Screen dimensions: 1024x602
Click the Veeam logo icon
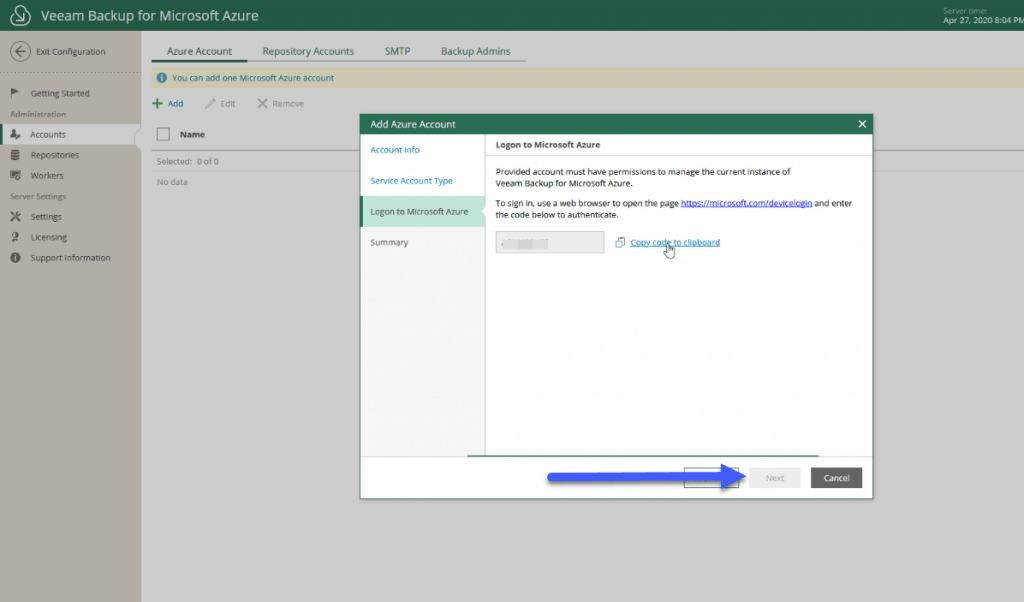(x=20, y=15)
